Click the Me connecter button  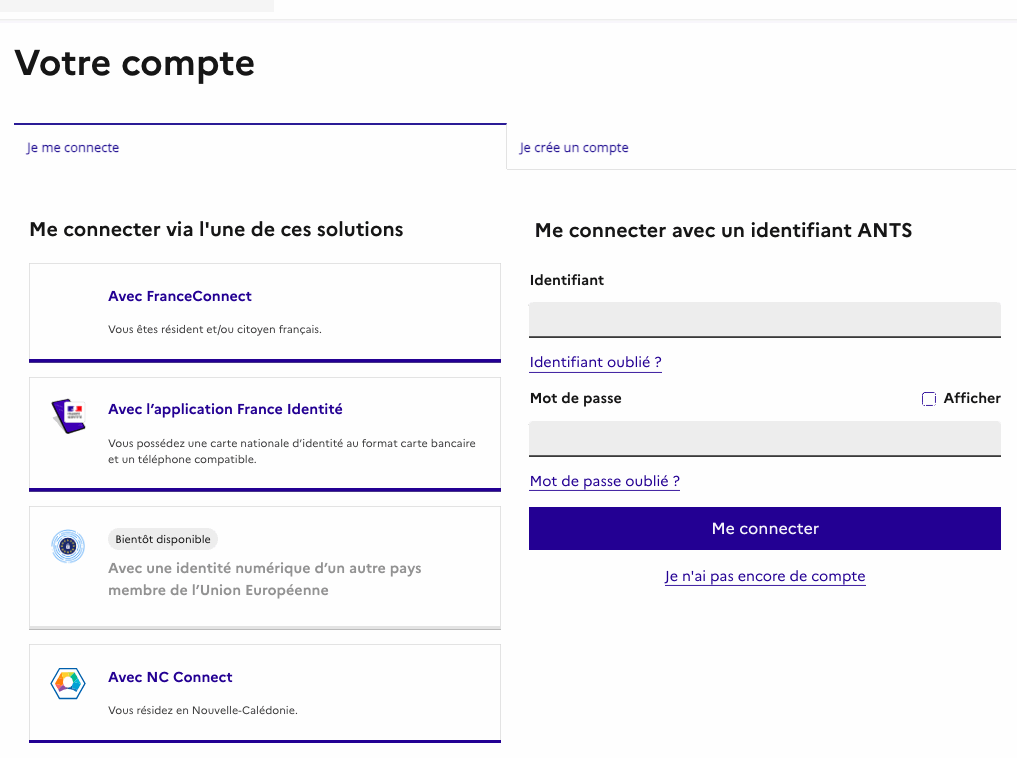(765, 528)
